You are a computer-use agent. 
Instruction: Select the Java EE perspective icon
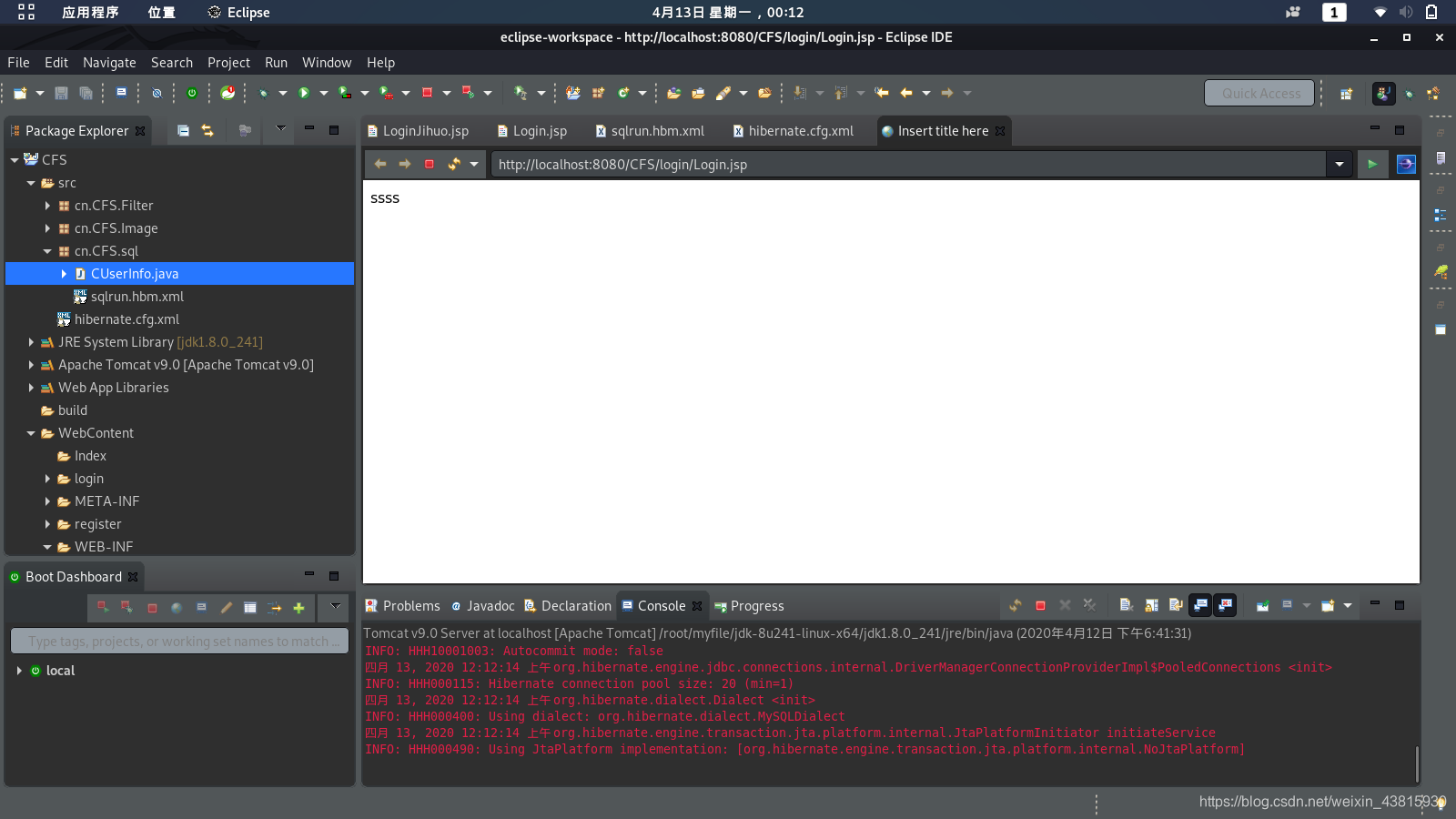1383,93
